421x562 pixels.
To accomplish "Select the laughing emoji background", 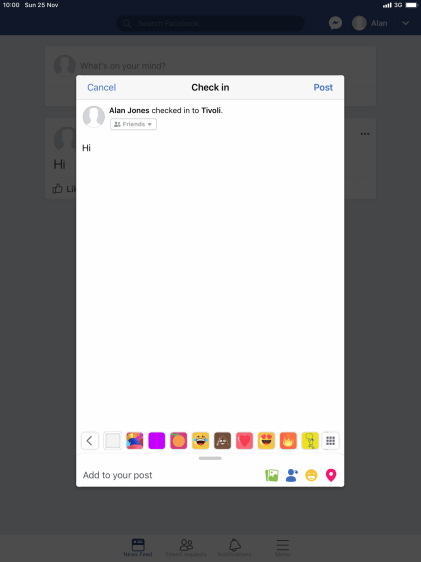I will 200,440.
